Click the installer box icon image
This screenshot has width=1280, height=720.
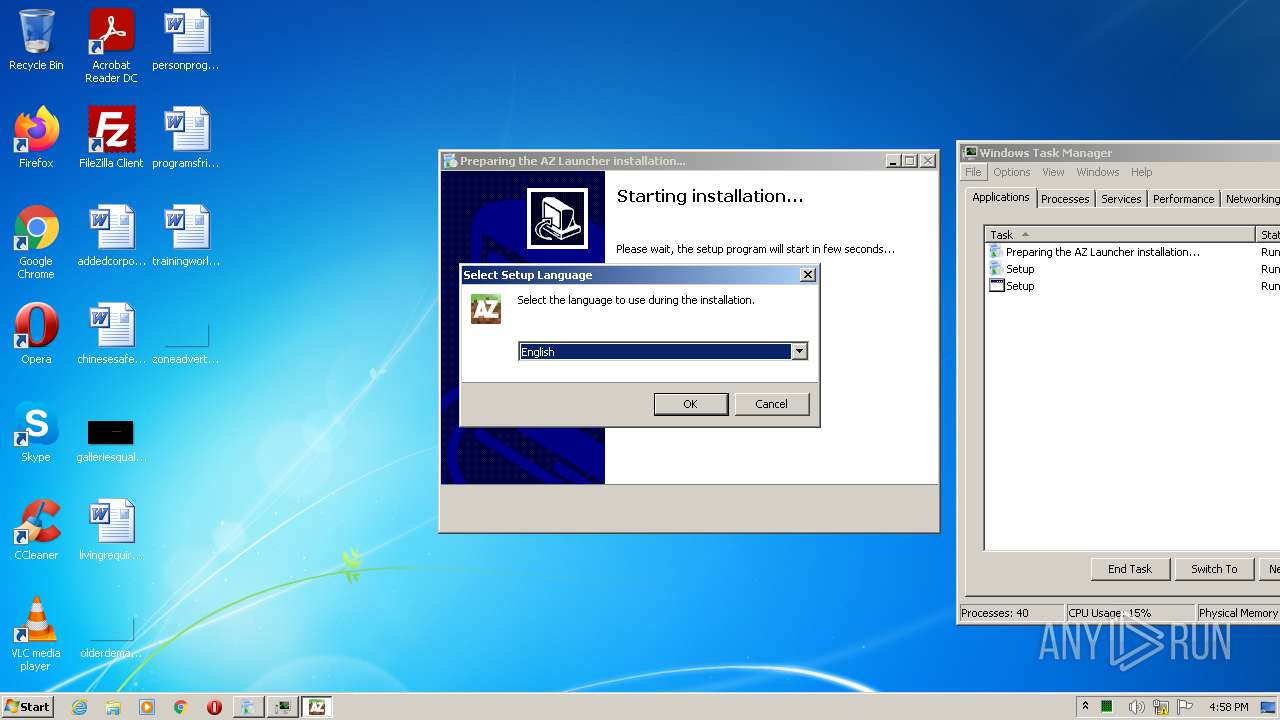[x=558, y=218]
